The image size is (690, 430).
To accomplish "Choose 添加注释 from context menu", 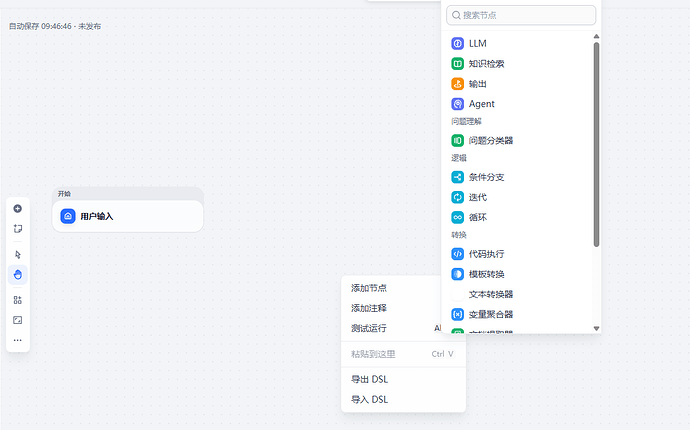I will point(369,308).
